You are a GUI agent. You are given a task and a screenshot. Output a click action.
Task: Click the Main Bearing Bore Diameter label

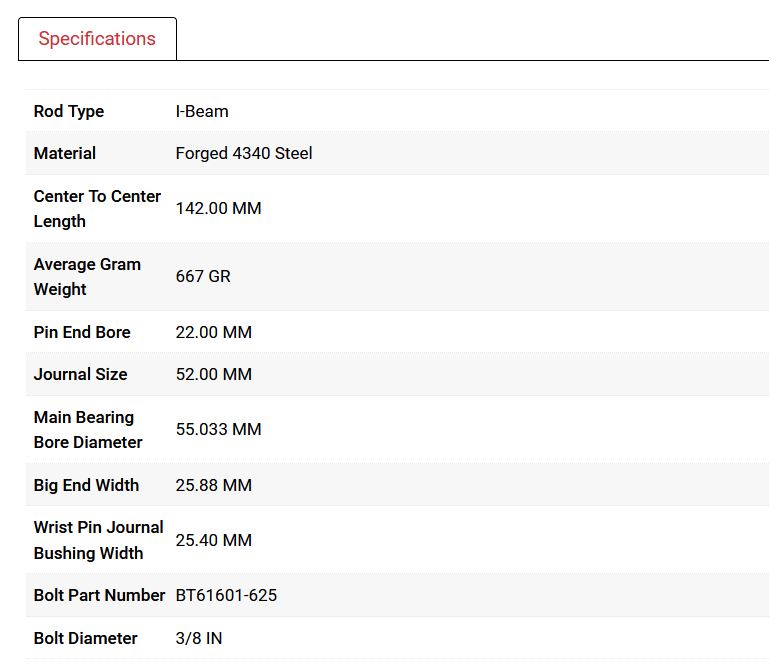click(88, 429)
